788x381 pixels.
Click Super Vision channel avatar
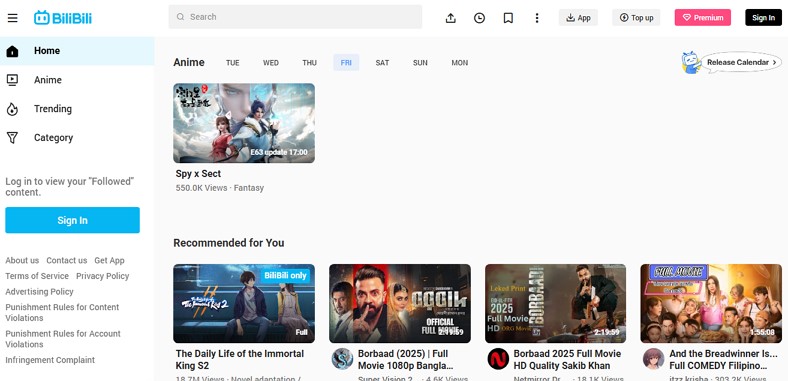(x=342, y=359)
